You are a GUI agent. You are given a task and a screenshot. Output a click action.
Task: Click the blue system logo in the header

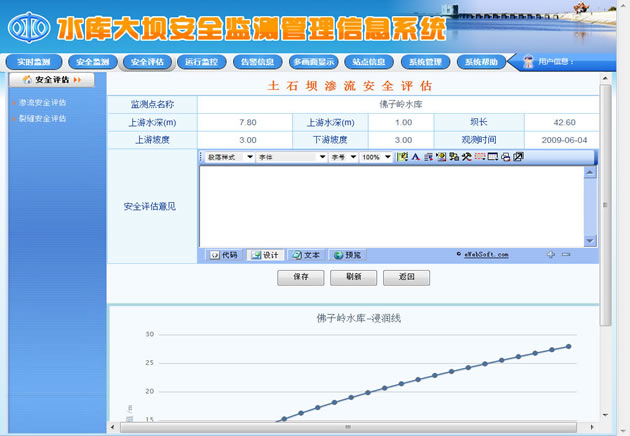[x=29, y=27]
